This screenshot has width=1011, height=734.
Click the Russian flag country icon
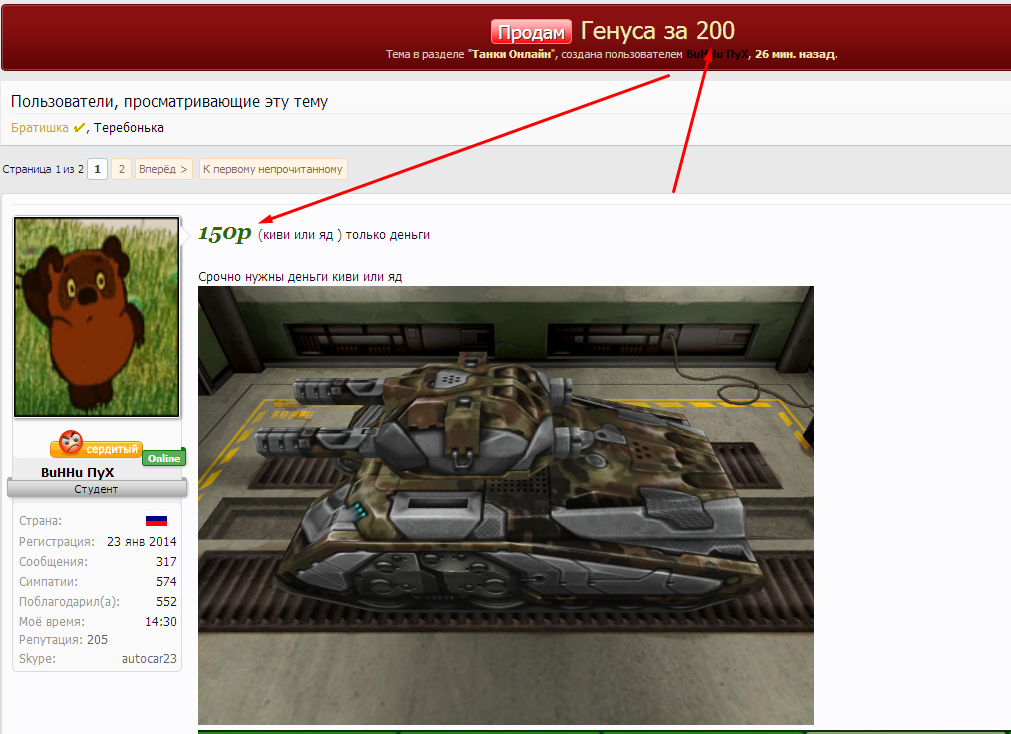[x=156, y=521]
